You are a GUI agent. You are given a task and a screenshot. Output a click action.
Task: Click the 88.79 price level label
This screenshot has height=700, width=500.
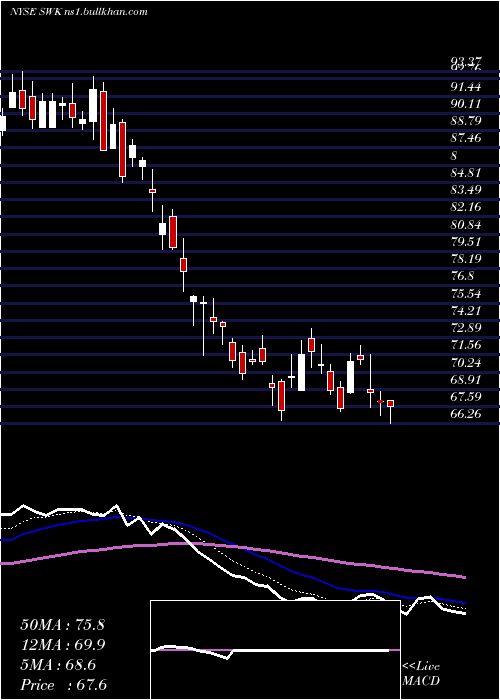pos(466,121)
